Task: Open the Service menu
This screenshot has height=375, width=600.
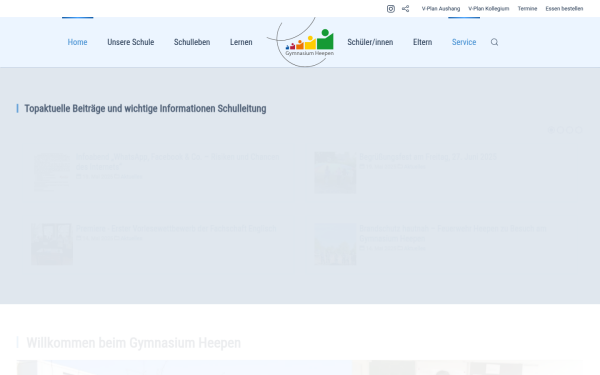Action: [x=464, y=42]
